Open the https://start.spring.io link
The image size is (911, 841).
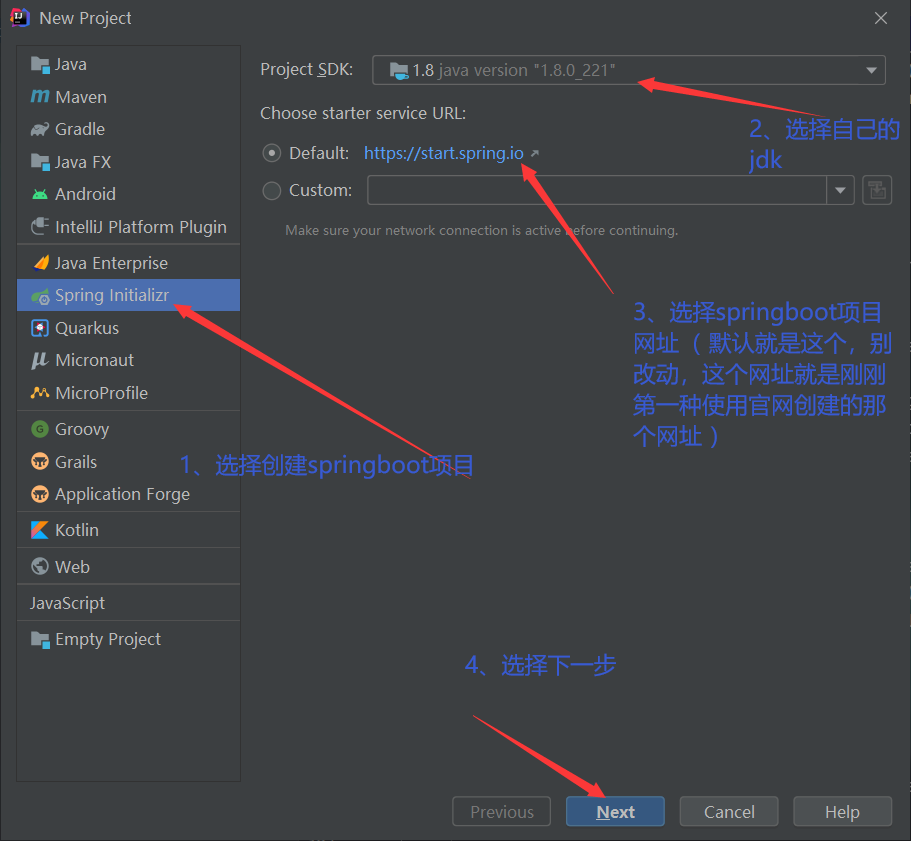coord(443,153)
